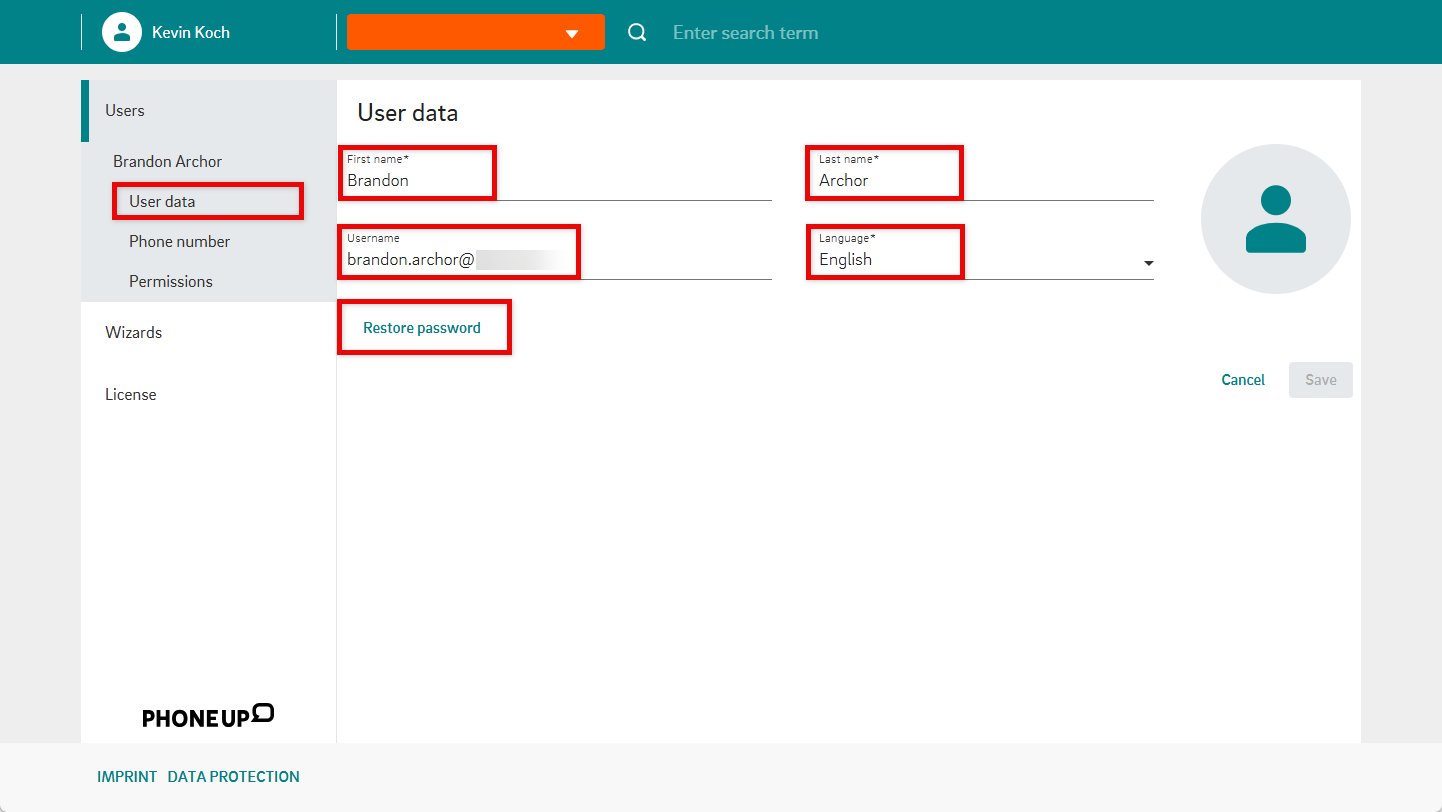Click the Restore password button

tap(422, 328)
